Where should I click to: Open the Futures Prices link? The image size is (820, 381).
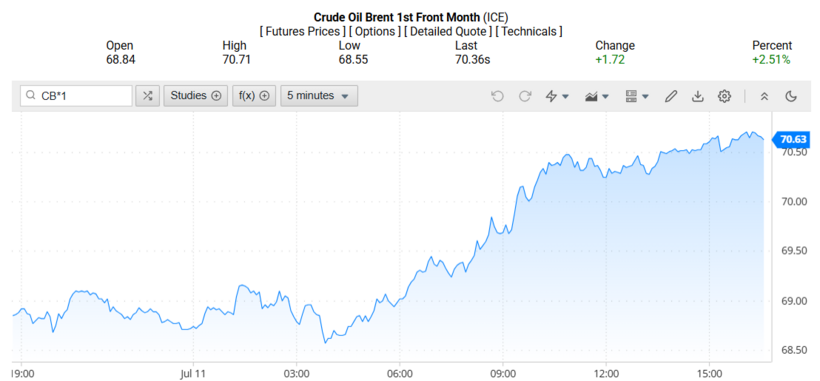pos(301,31)
